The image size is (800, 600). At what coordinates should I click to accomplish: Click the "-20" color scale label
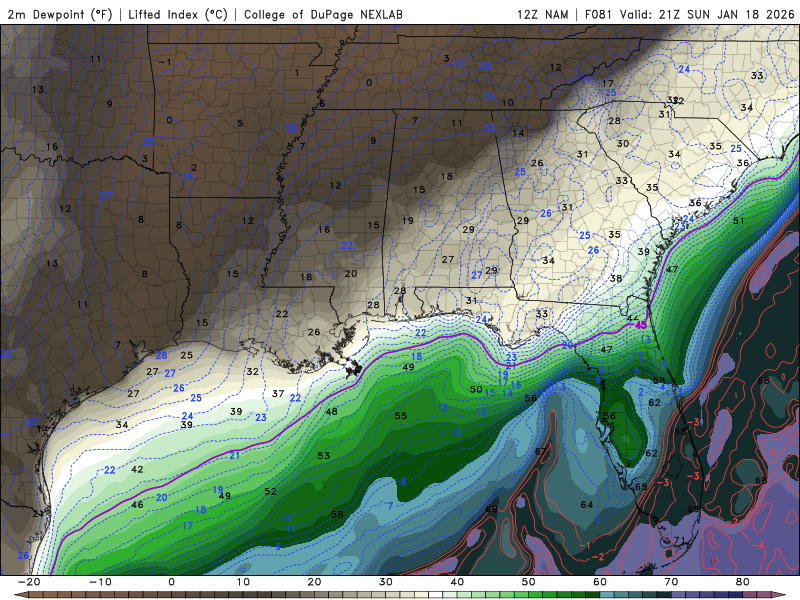click(29, 582)
